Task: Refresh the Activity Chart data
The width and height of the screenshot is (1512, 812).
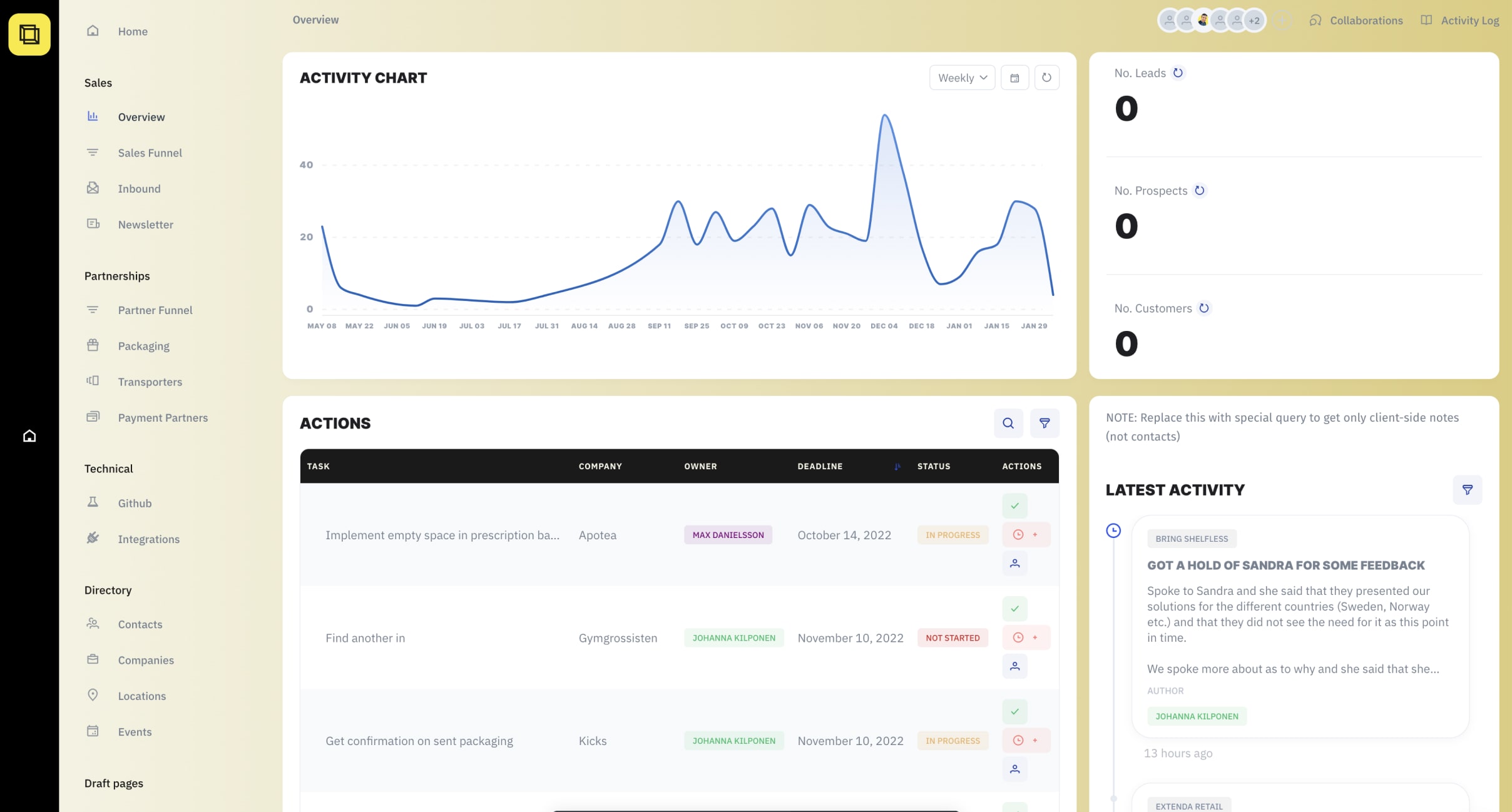Action: [x=1046, y=77]
